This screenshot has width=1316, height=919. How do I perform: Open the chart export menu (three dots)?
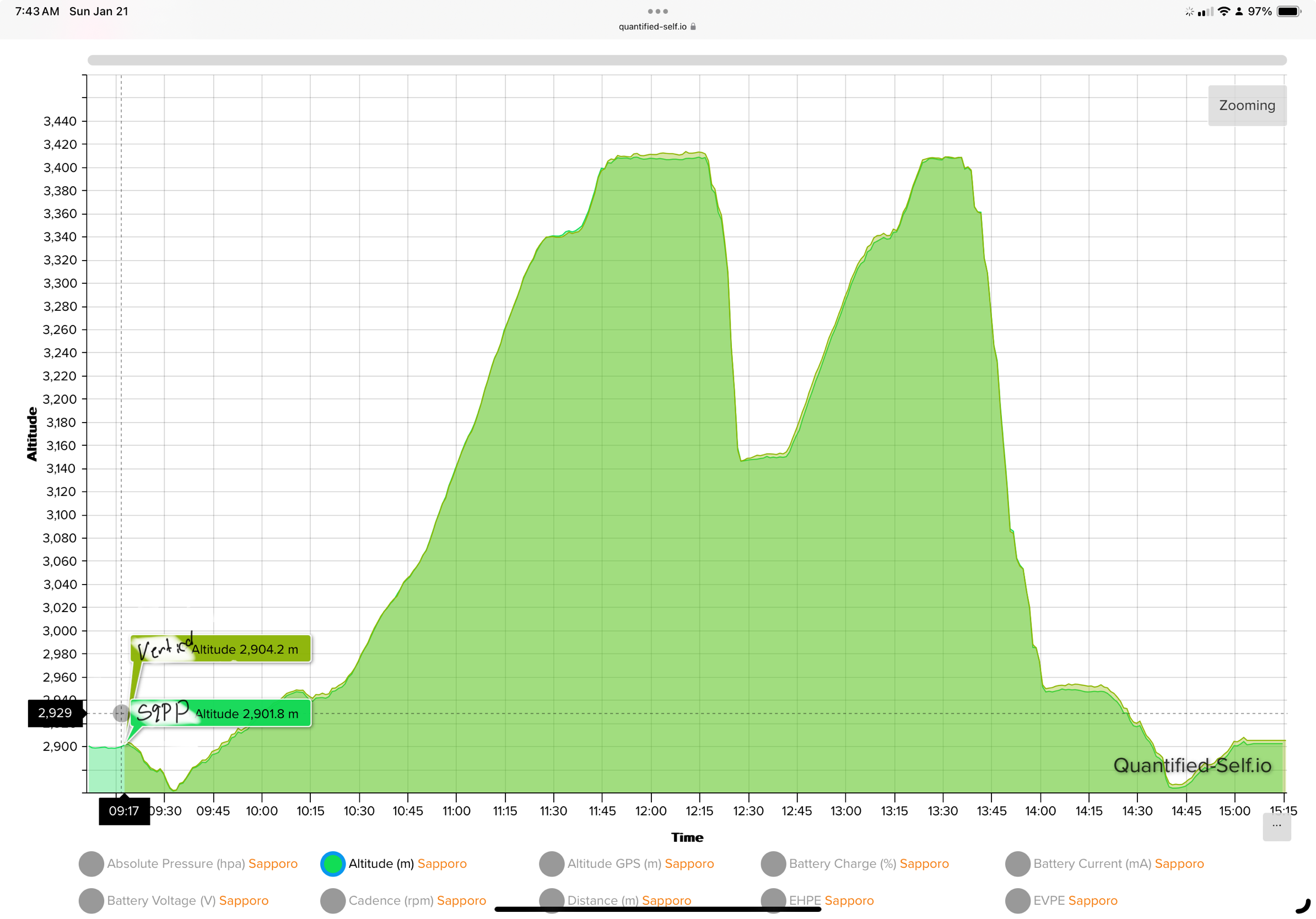[x=1276, y=826]
